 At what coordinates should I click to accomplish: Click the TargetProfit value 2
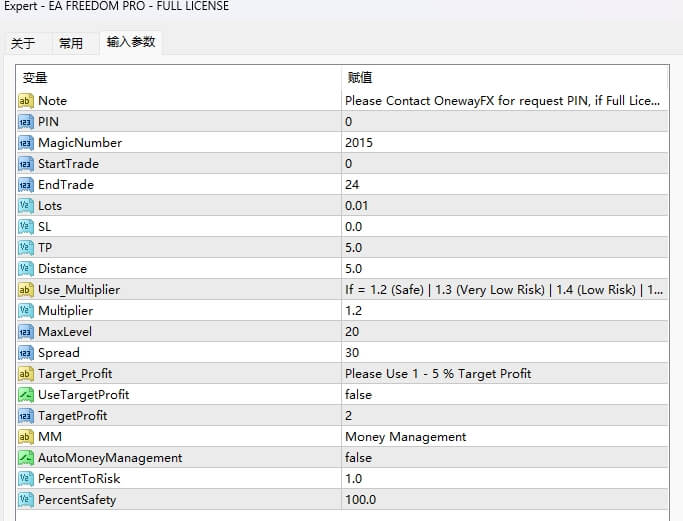[349, 416]
